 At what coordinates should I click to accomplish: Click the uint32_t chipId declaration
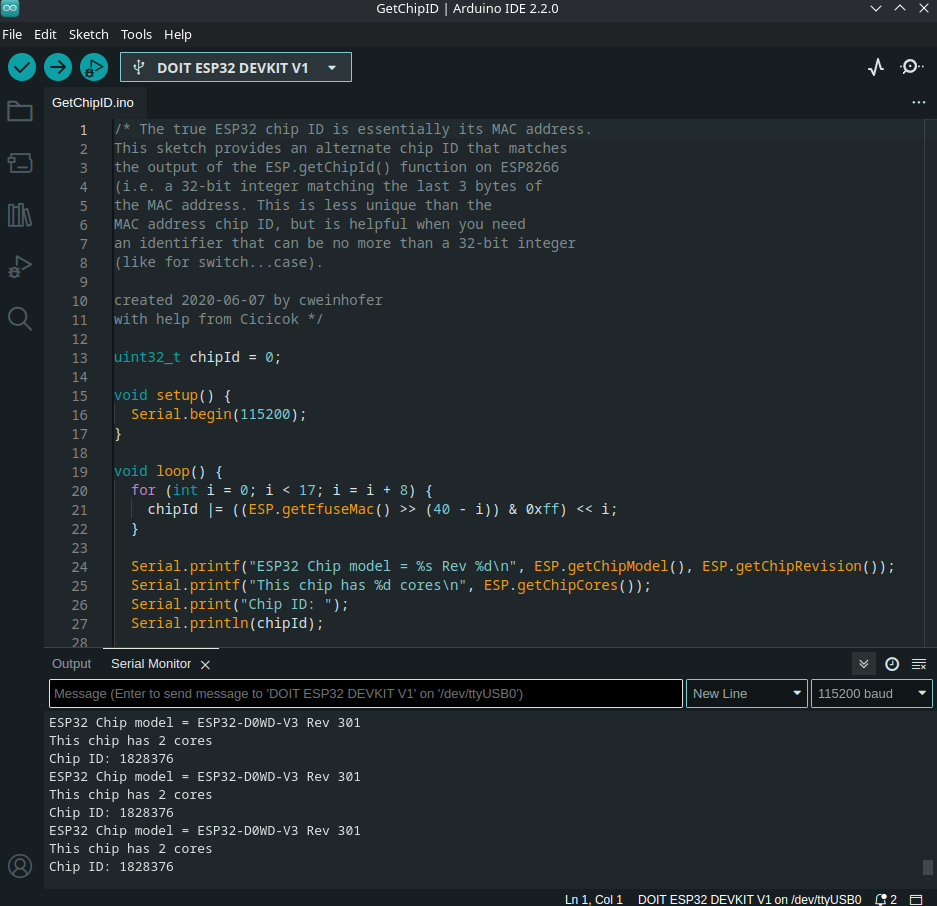click(197, 357)
